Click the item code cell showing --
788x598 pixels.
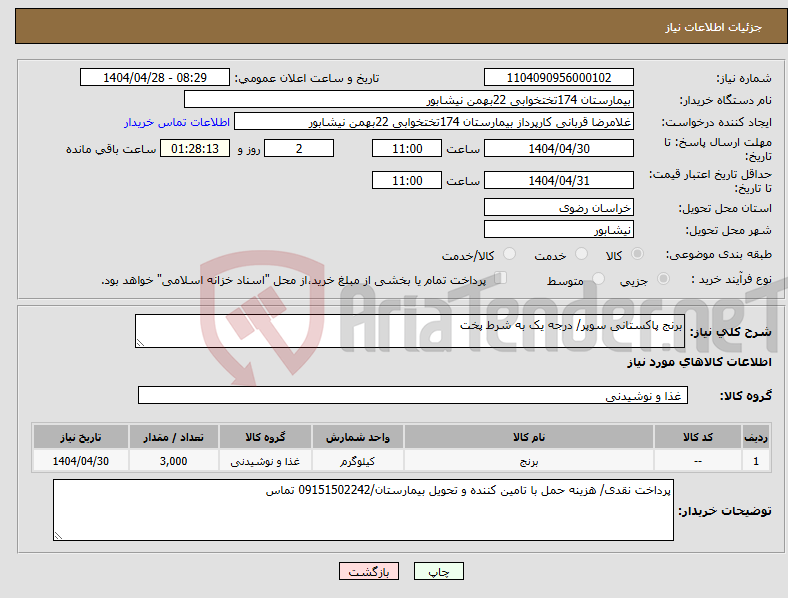coord(698,461)
